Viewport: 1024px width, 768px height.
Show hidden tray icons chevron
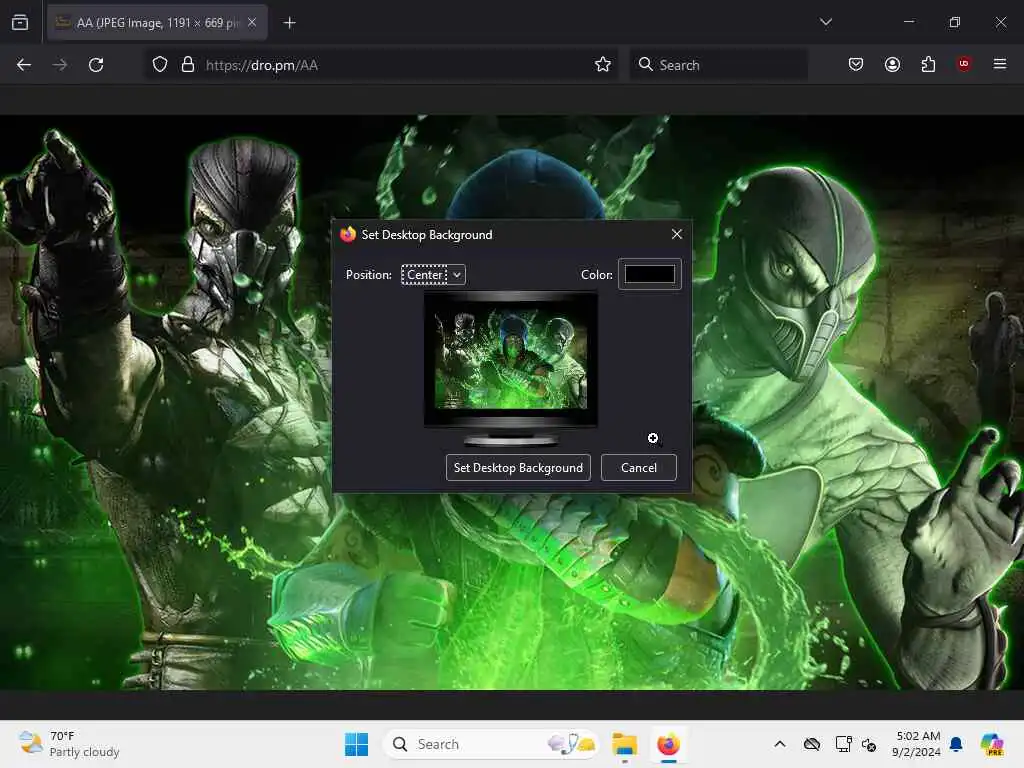[x=780, y=744]
